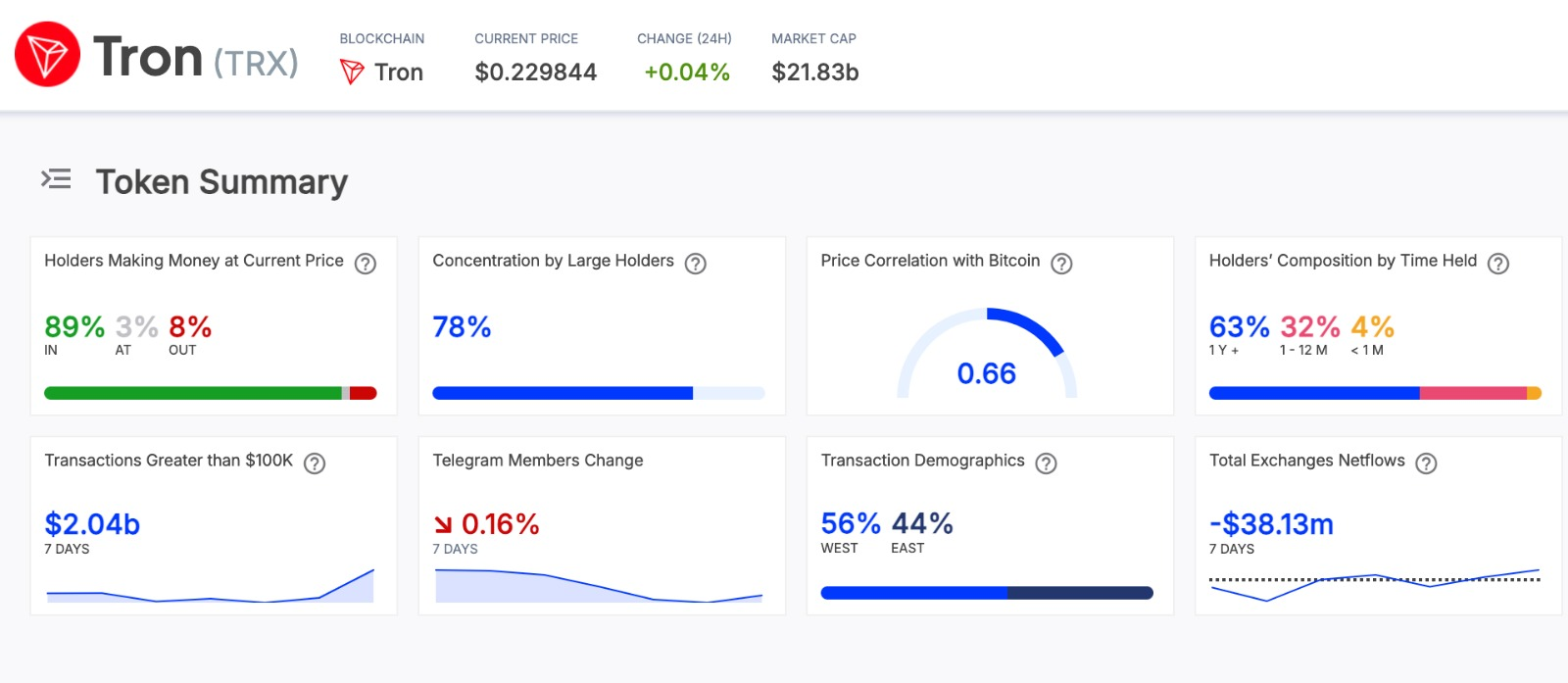The height and width of the screenshot is (683, 1568).
Task: Click the 56% WEST value
Action: 851,524
